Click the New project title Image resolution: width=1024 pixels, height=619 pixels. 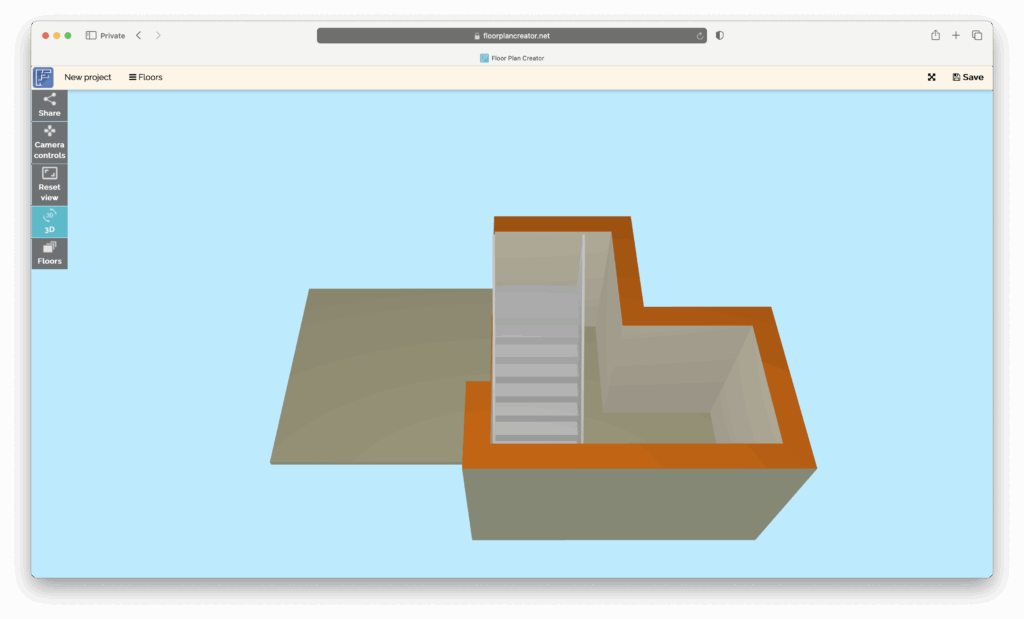tap(88, 77)
